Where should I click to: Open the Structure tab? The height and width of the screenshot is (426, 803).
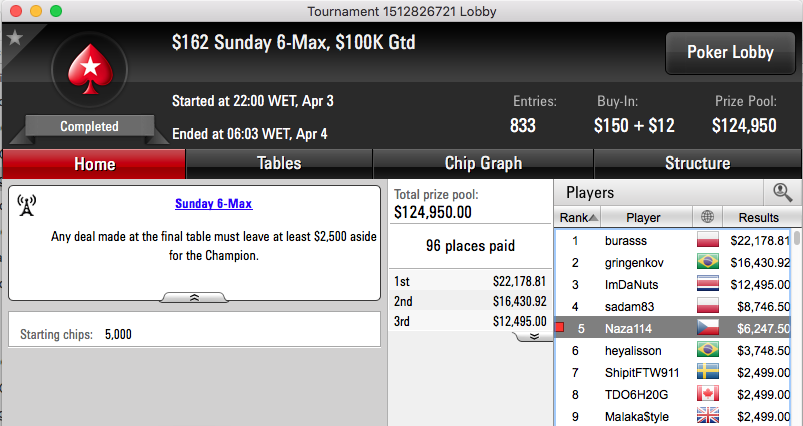click(x=697, y=163)
